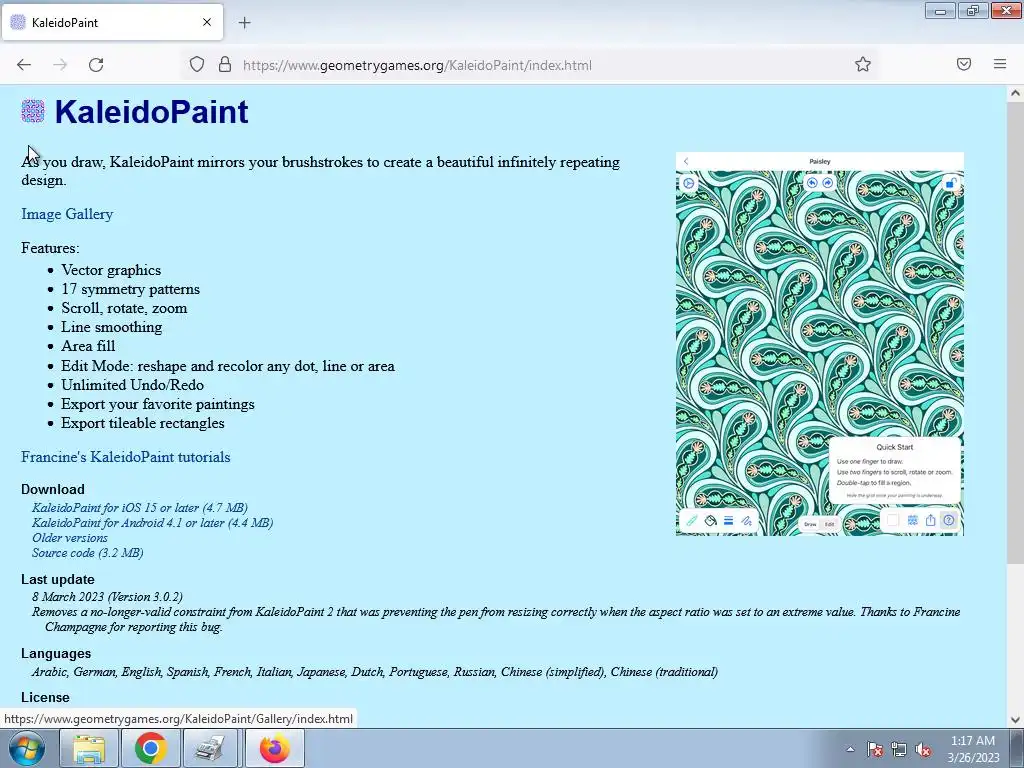
Task: Open the printer/fax taskbar application
Action: pos(212,748)
